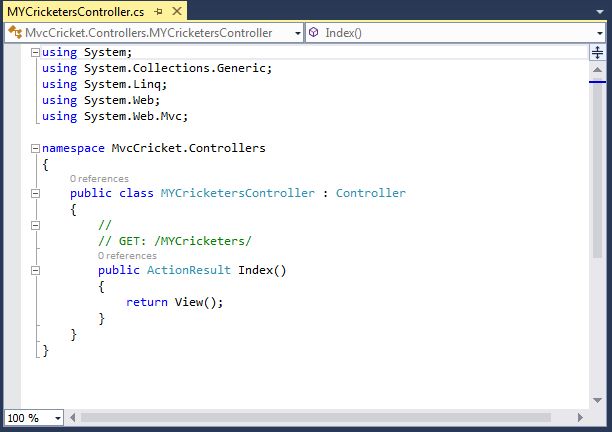
Task: Close the MYCricketersController.cs tab
Action: [x=177, y=11]
